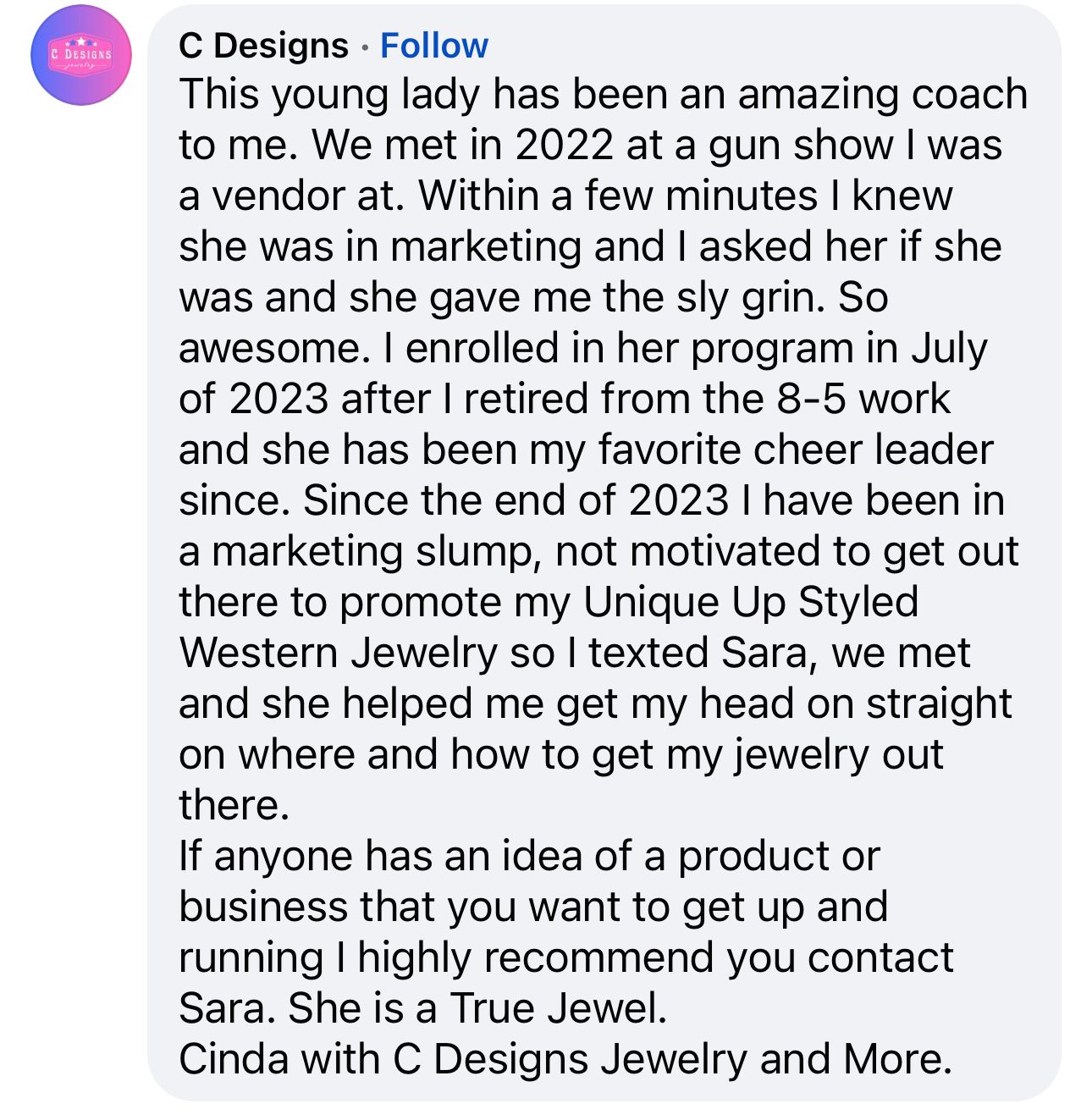Click the text 'Unique Up Styled'

coord(750,602)
